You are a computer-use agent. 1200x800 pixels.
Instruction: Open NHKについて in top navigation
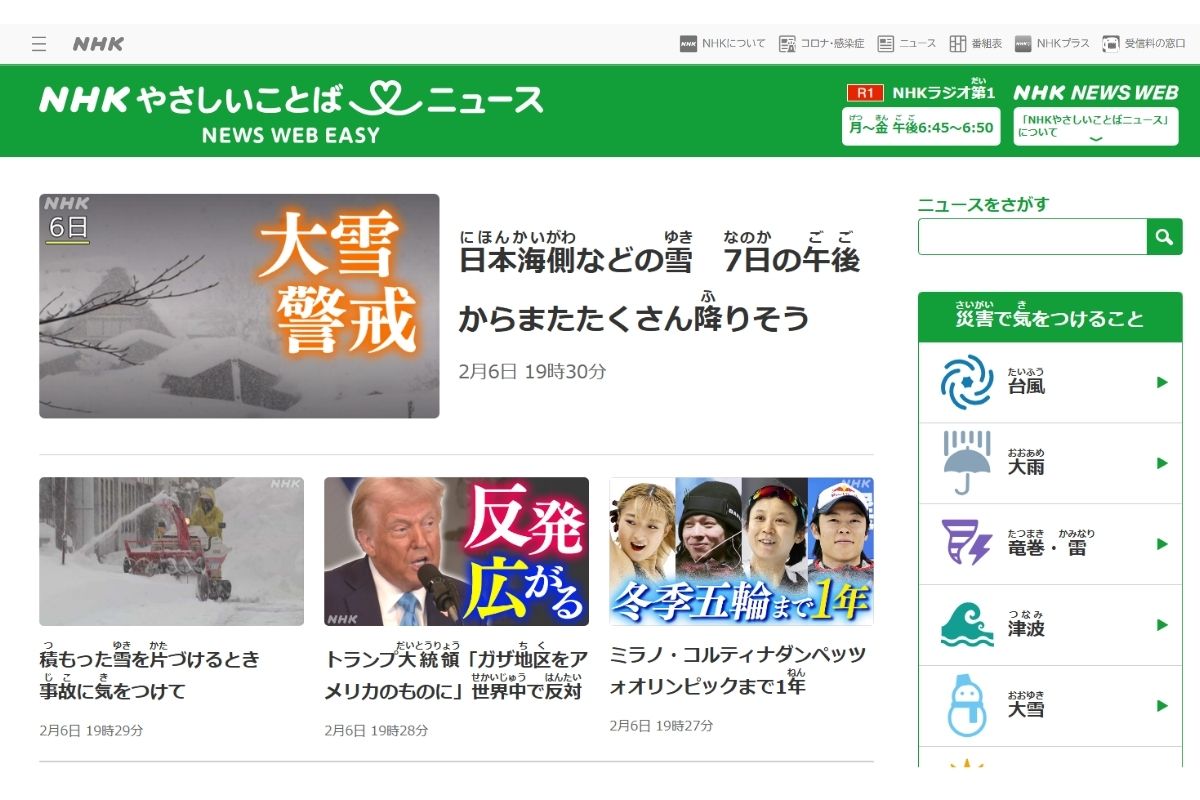723,44
